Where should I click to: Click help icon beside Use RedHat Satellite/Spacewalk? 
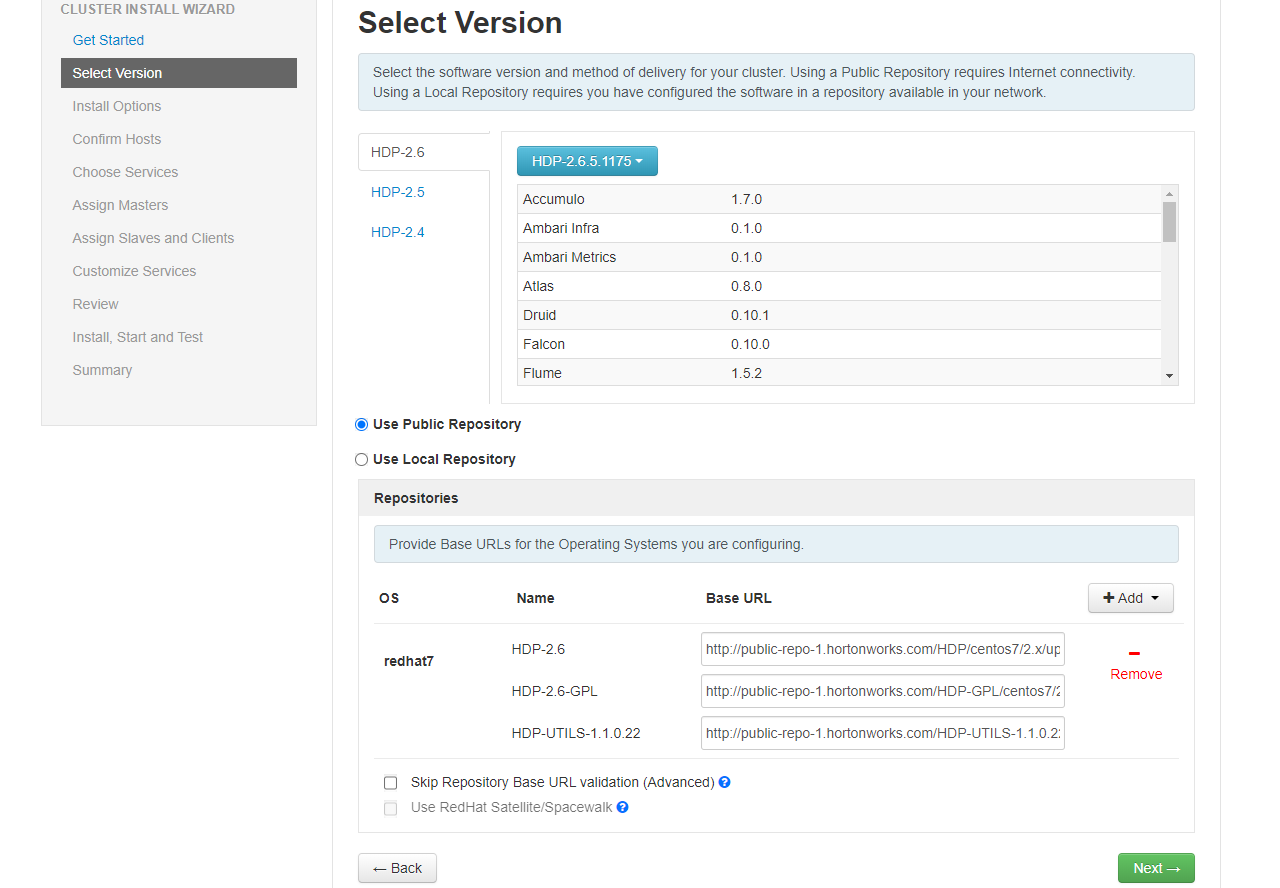pos(622,807)
